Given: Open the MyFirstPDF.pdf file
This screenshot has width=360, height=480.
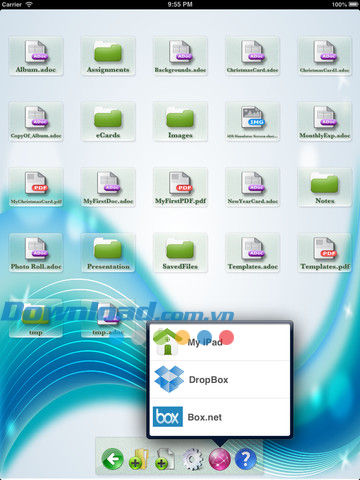Looking at the screenshot, I should 180,188.
